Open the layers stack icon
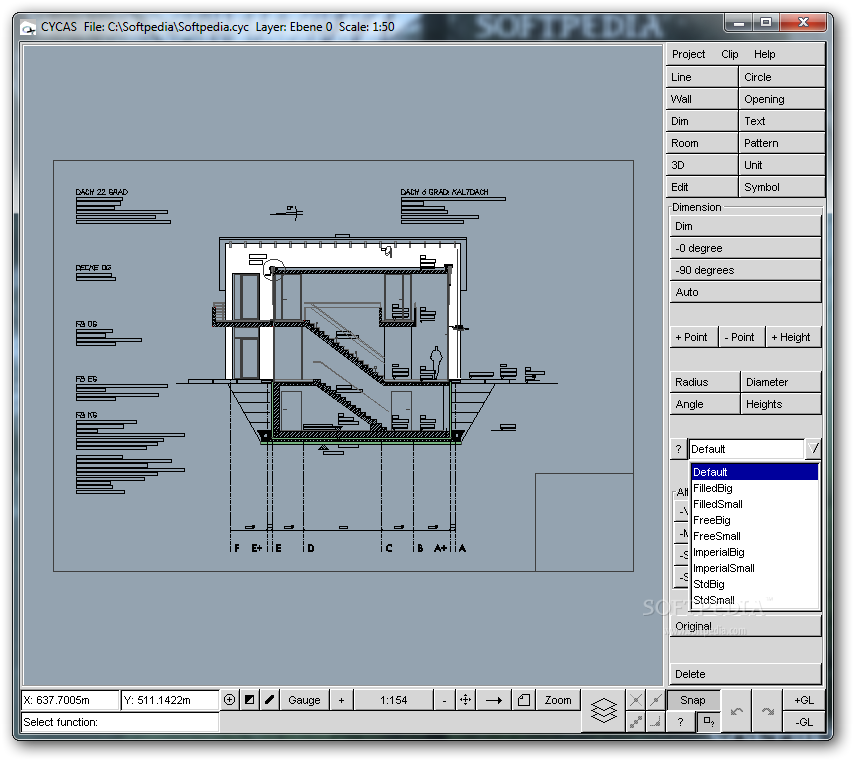854x761 pixels. coord(603,710)
